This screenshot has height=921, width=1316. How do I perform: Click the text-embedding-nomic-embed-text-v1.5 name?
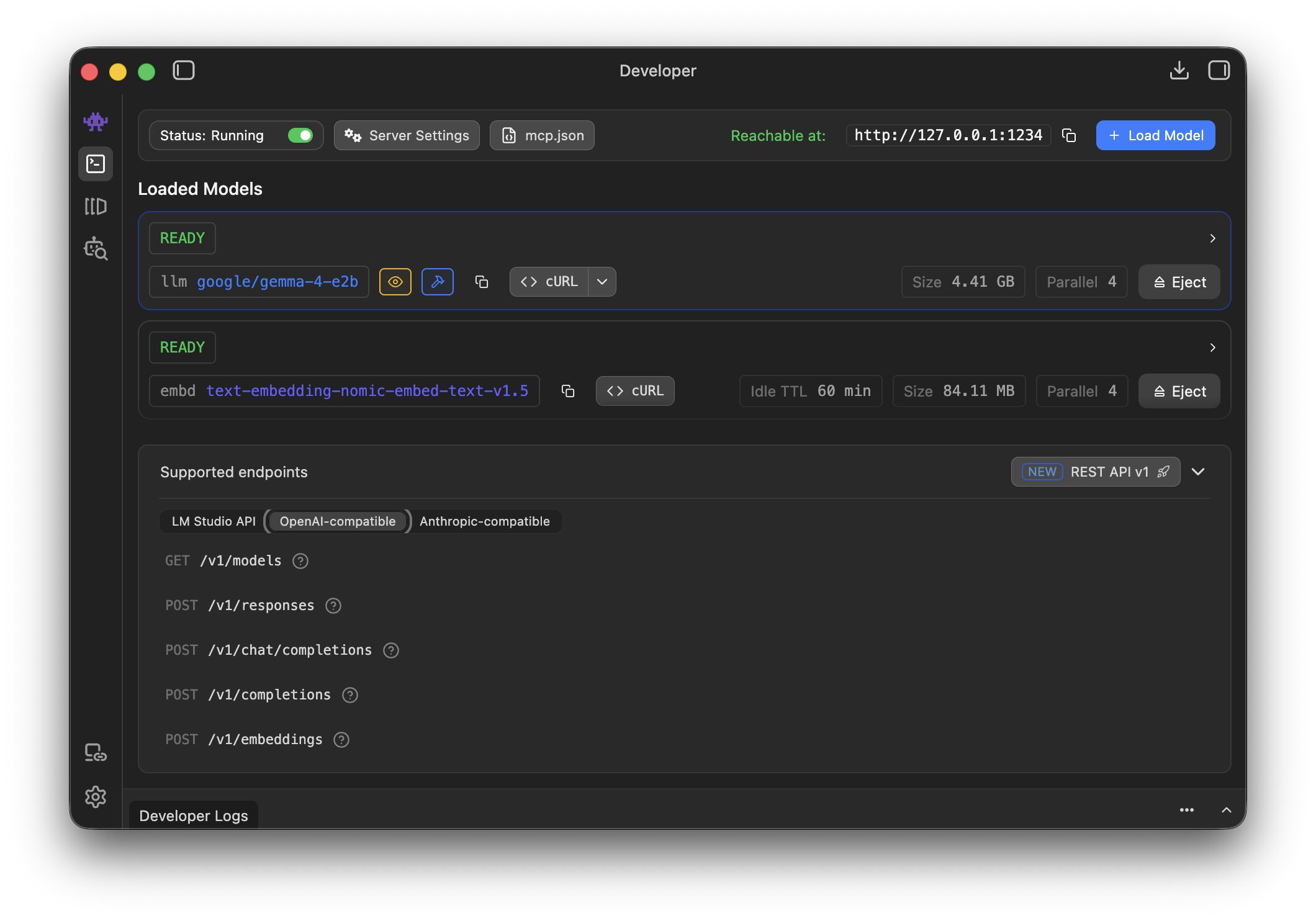pos(367,391)
